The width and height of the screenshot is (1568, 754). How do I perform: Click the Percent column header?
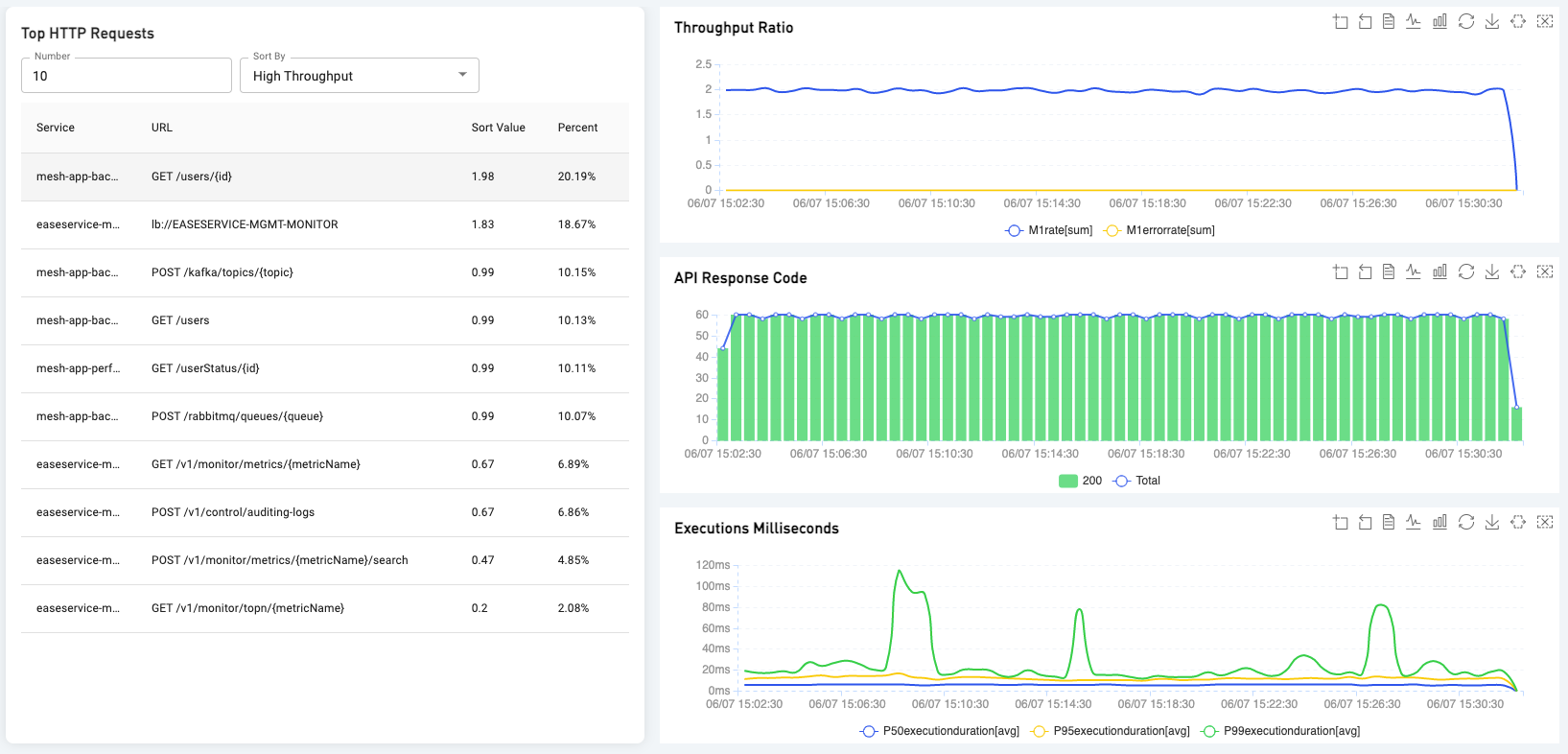tap(577, 128)
